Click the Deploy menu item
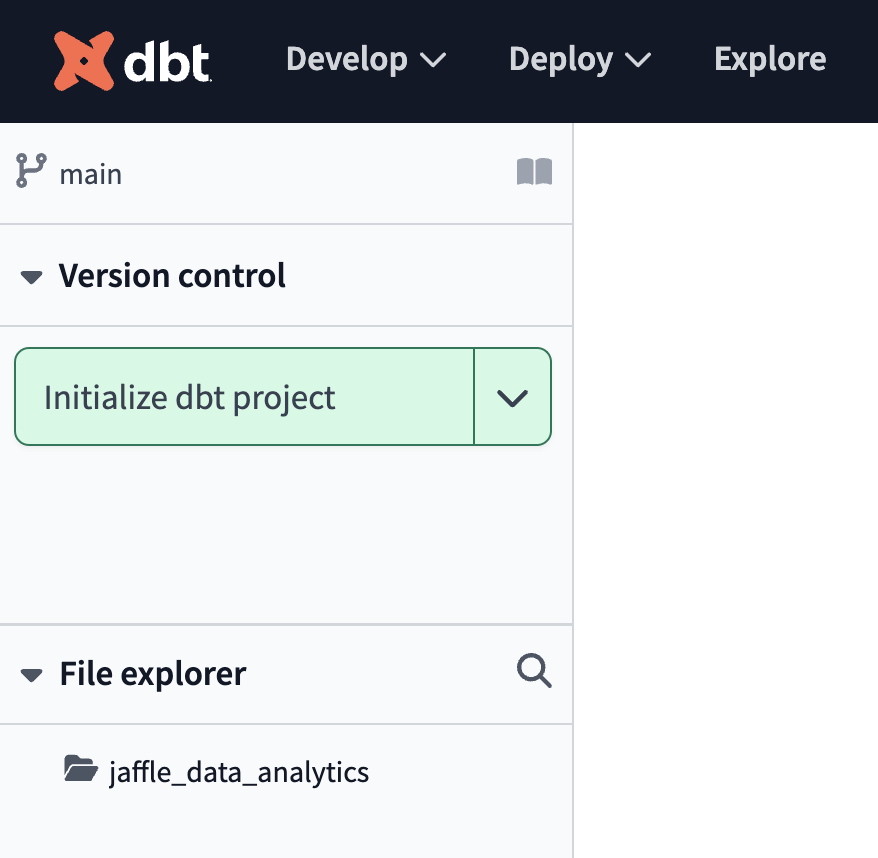 point(580,59)
